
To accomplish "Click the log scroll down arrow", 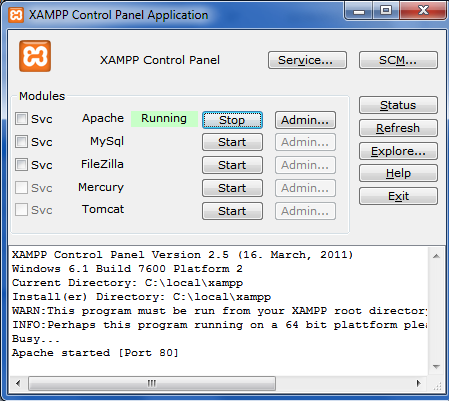I will click(x=436, y=367).
